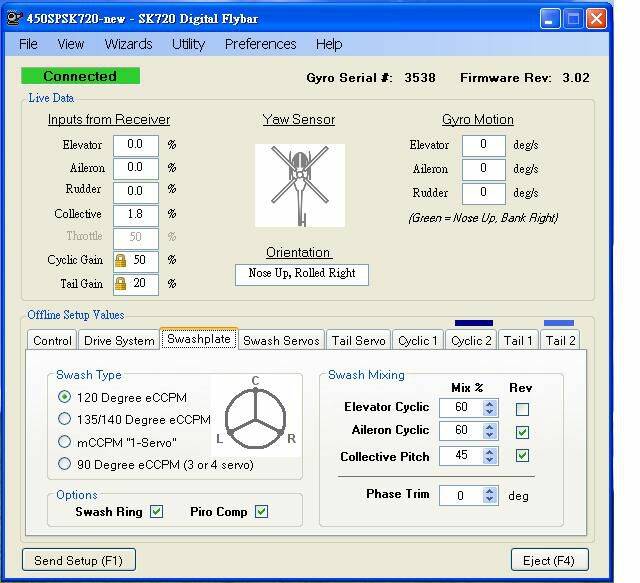Image resolution: width=640 pixels, height=583 pixels.
Task: Open the Tail 1 tab
Action: coord(518,340)
